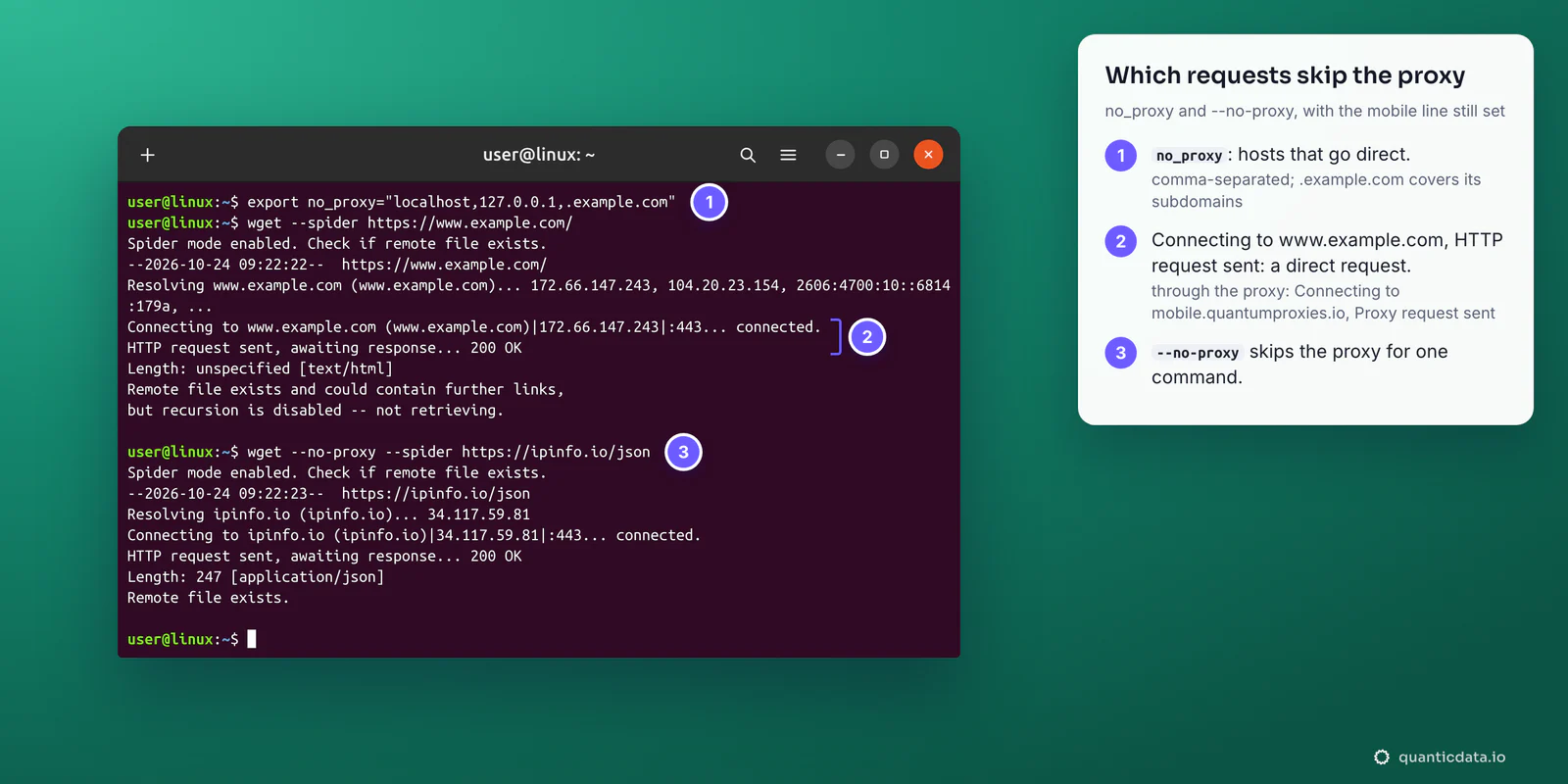Viewport: 1568px width, 784px height.
Task: Click the empty prompt with the cursor block
Action: point(192,639)
